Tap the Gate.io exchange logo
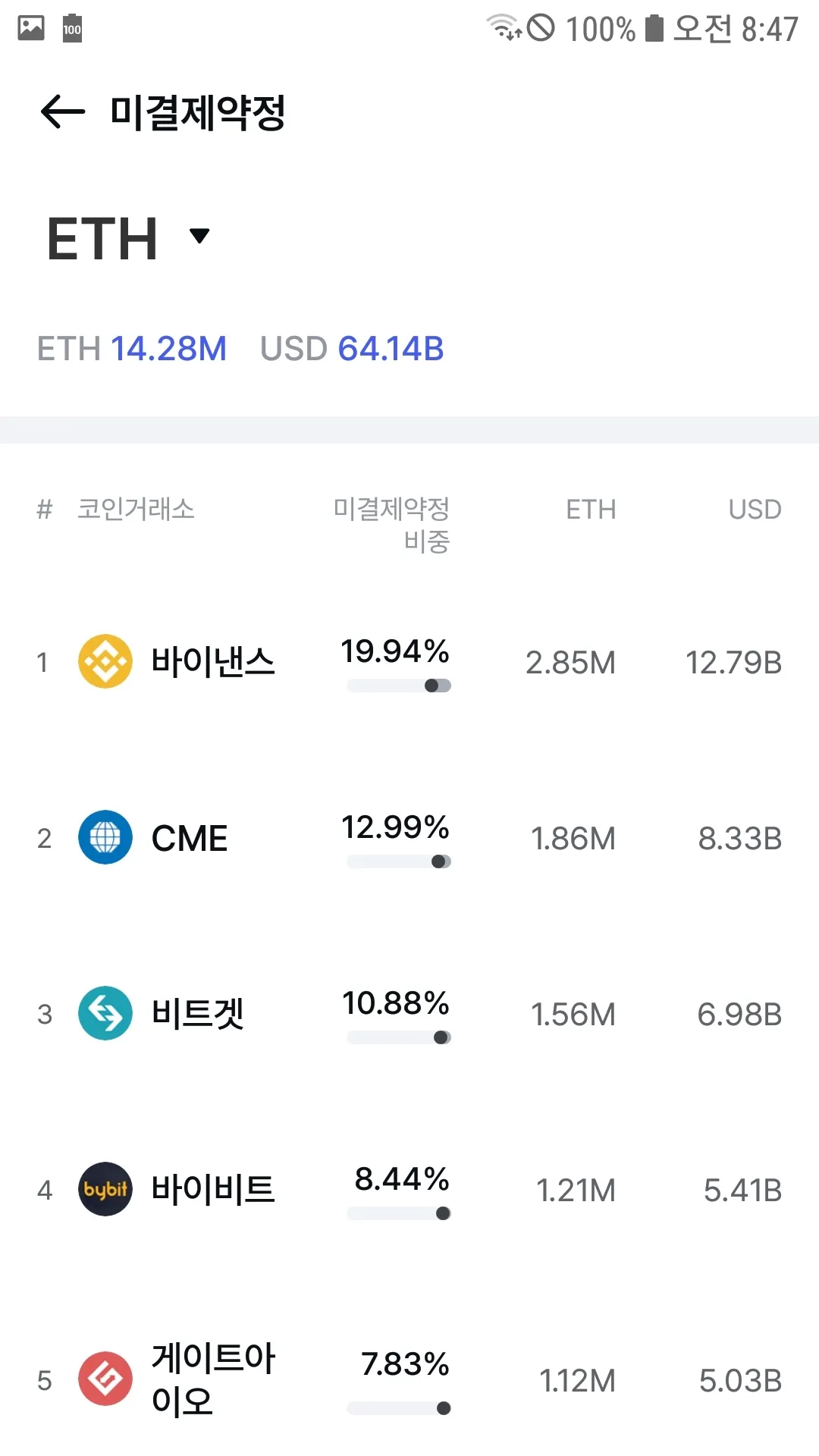819x1456 pixels. pyautogui.click(x=105, y=1379)
